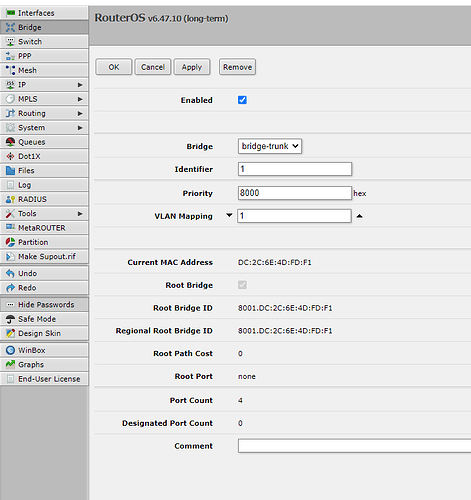Click the MPLS icon
The image size is (471, 500).
[10, 99]
